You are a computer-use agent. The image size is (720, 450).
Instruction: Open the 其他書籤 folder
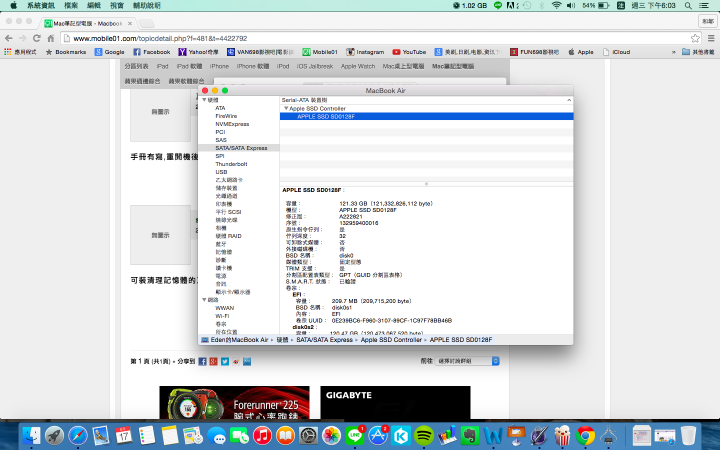[698, 52]
